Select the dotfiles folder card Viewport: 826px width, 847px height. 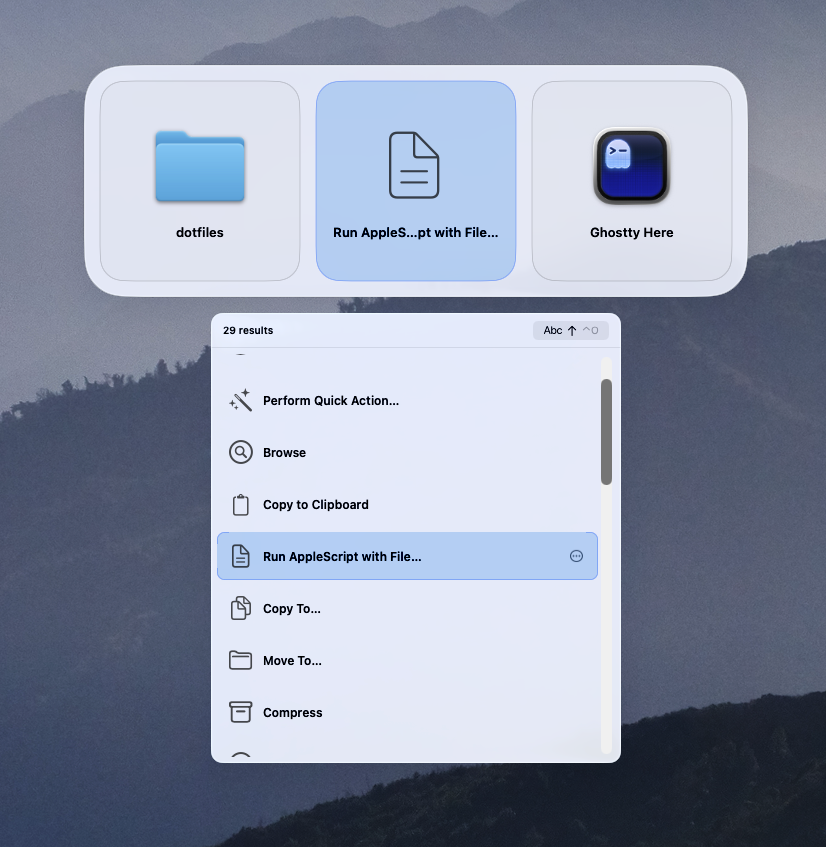tap(200, 181)
